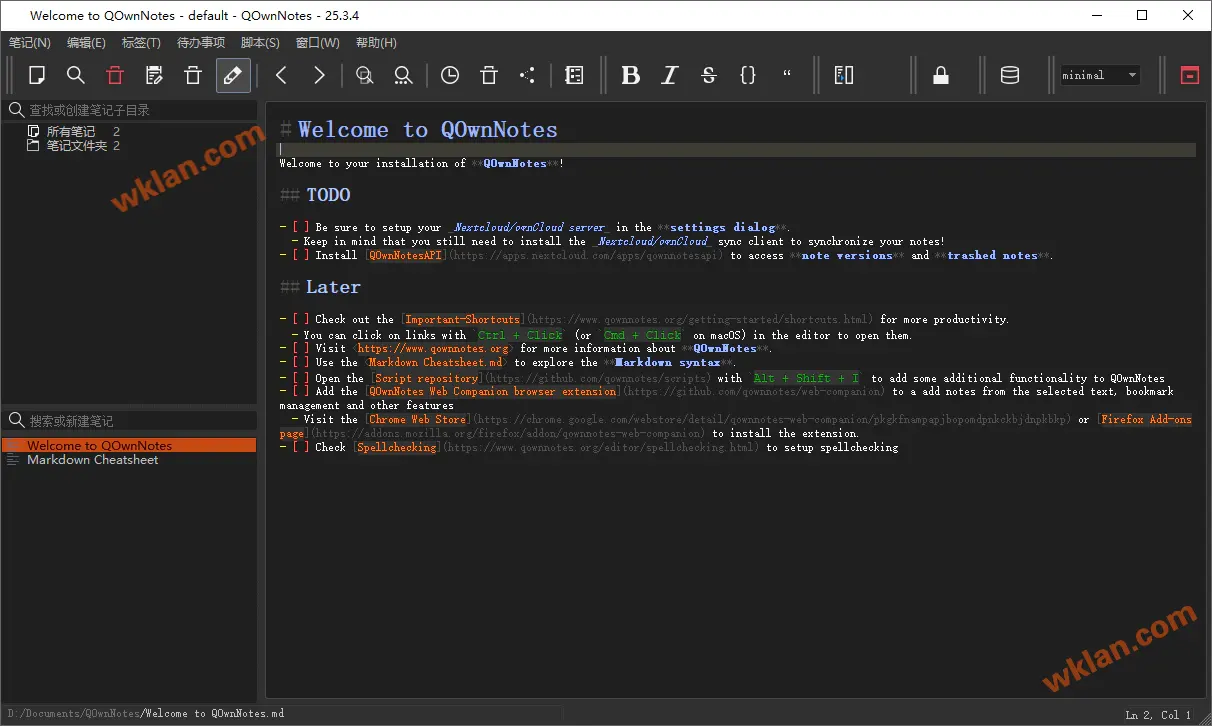Open the 待办事项 menu
The width and height of the screenshot is (1212, 726).
pyautogui.click(x=201, y=42)
